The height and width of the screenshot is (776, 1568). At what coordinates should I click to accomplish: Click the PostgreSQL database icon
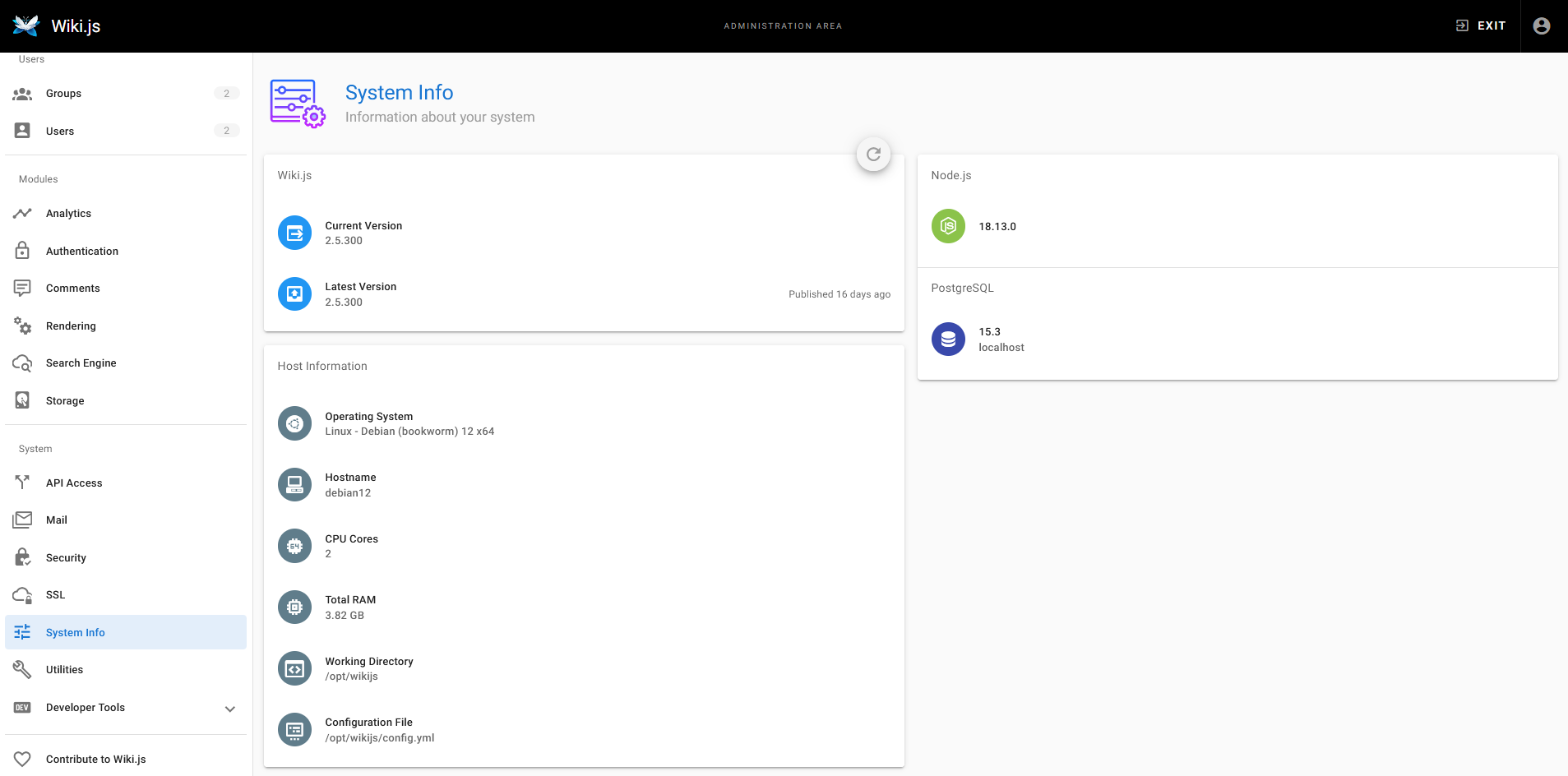pyautogui.click(x=948, y=339)
